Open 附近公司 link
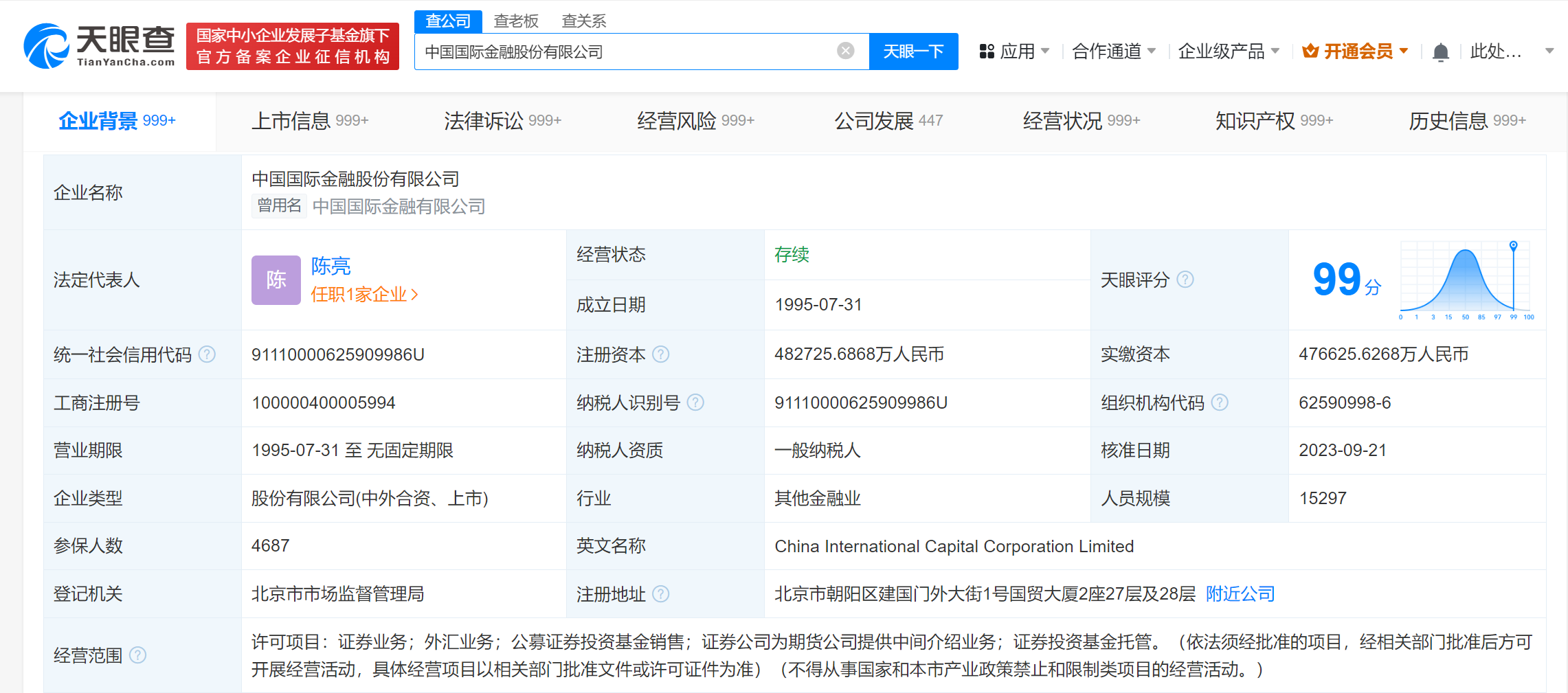The height and width of the screenshot is (693, 1568). tap(1240, 594)
